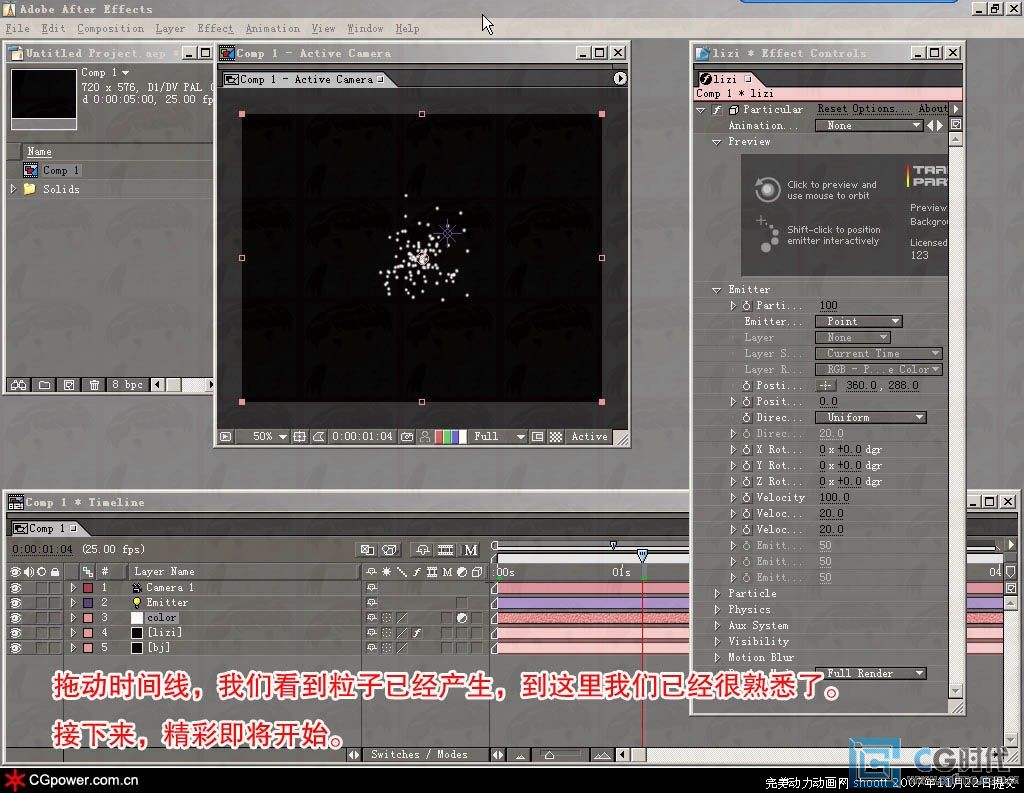Open composition viewer options round arrow button
The height and width of the screenshot is (793, 1024).
pyautogui.click(x=620, y=78)
